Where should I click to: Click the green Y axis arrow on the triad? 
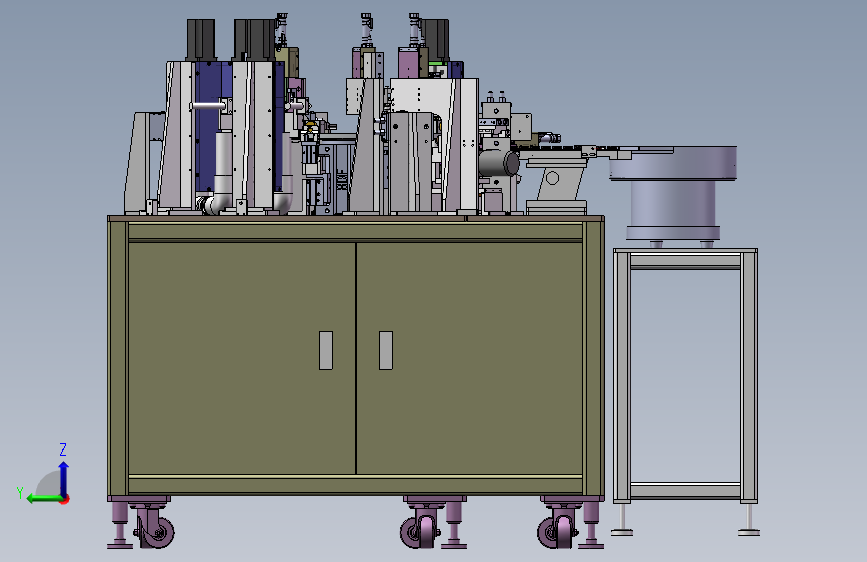click(x=44, y=499)
